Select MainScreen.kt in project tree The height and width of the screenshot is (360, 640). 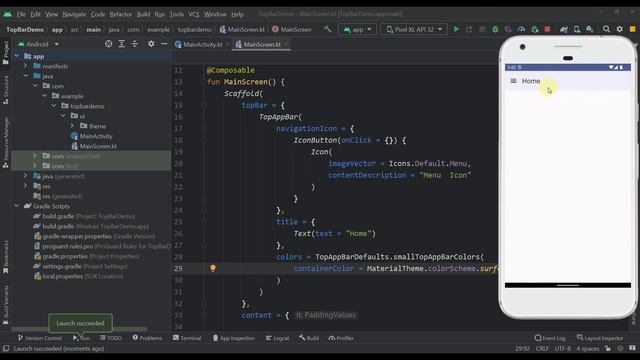coord(94,146)
